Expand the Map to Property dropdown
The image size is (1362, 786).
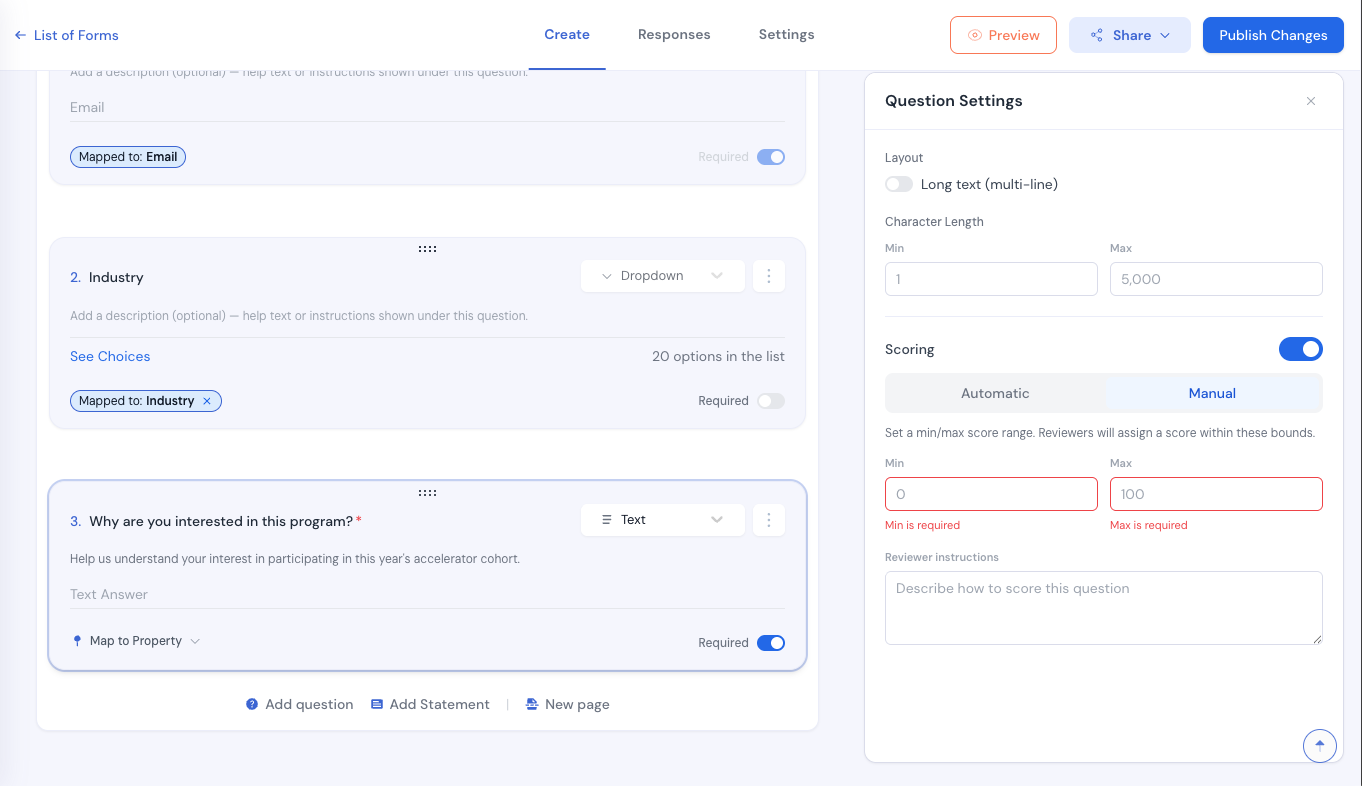[x=136, y=641]
